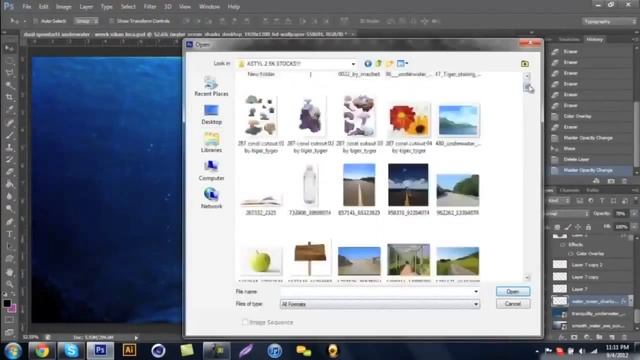
Task: Create new folder in Open dialog
Action: tap(389, 64)
